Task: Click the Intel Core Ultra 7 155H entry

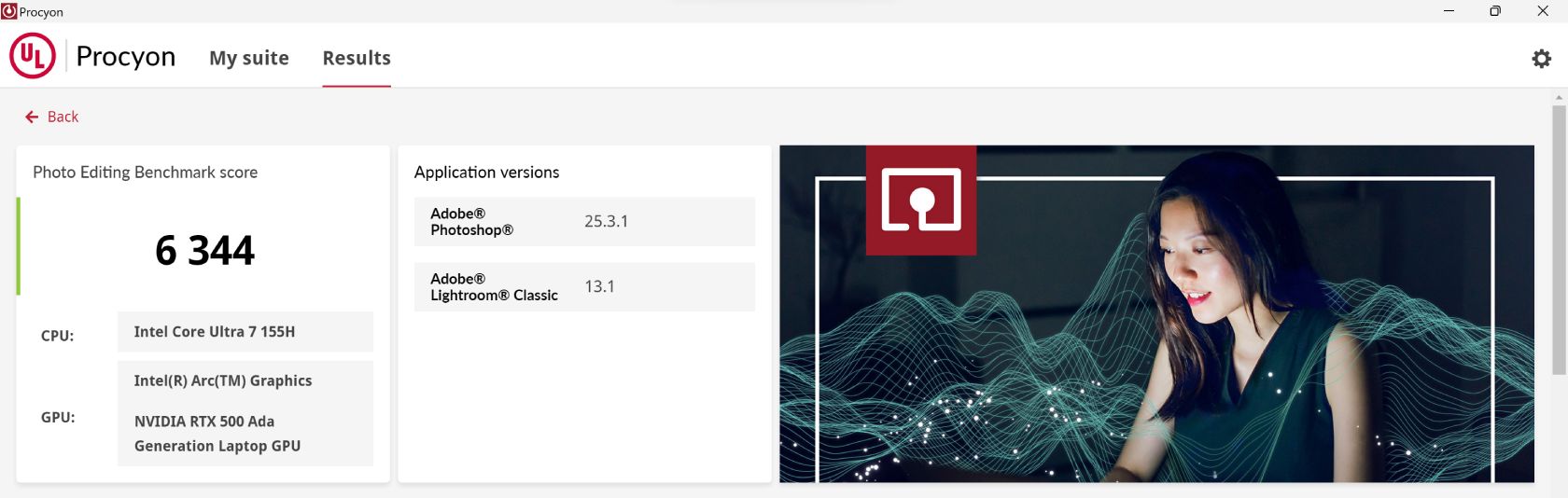Action: 245,332
